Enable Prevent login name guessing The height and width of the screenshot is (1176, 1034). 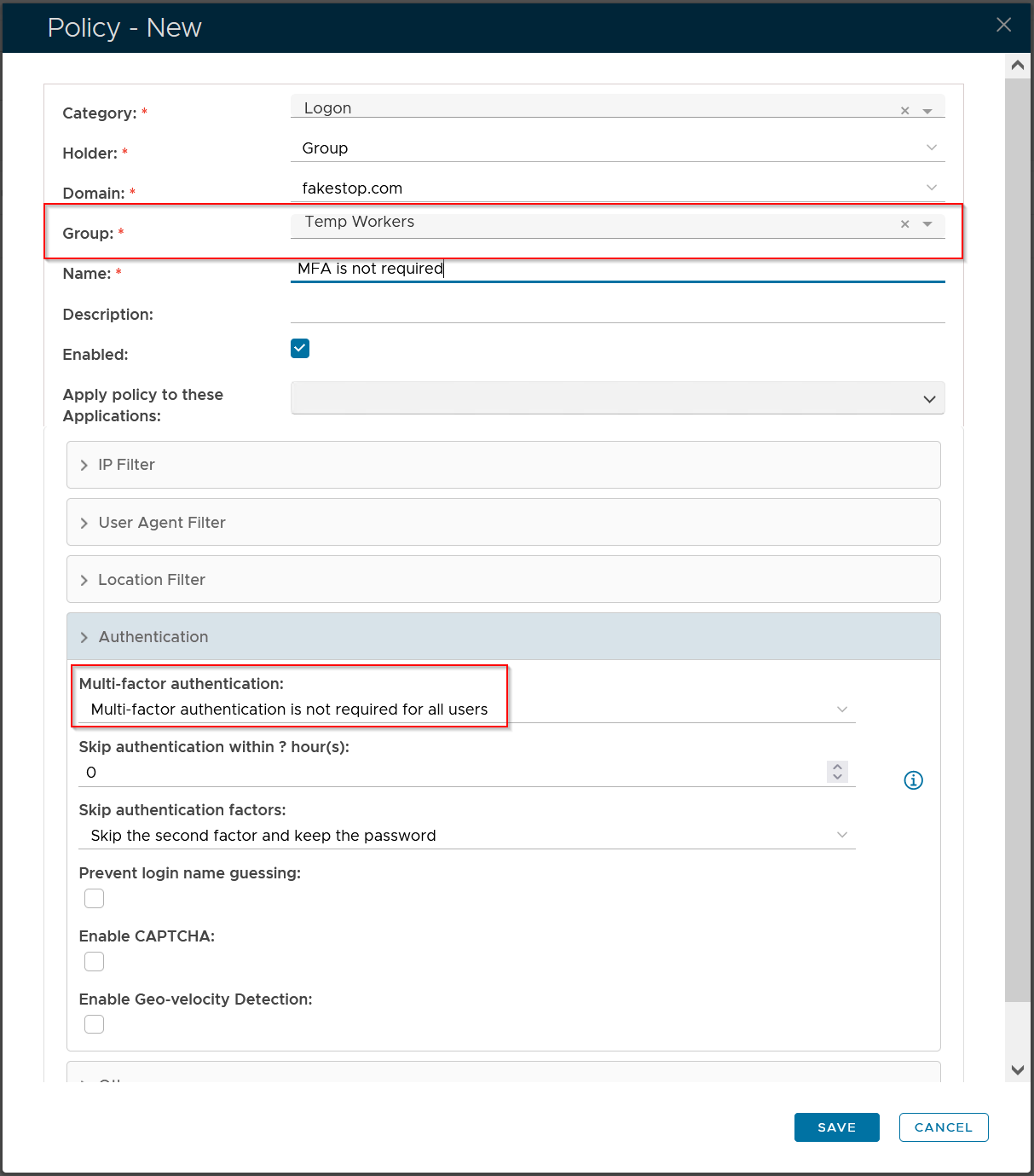(x=95, y=899)
